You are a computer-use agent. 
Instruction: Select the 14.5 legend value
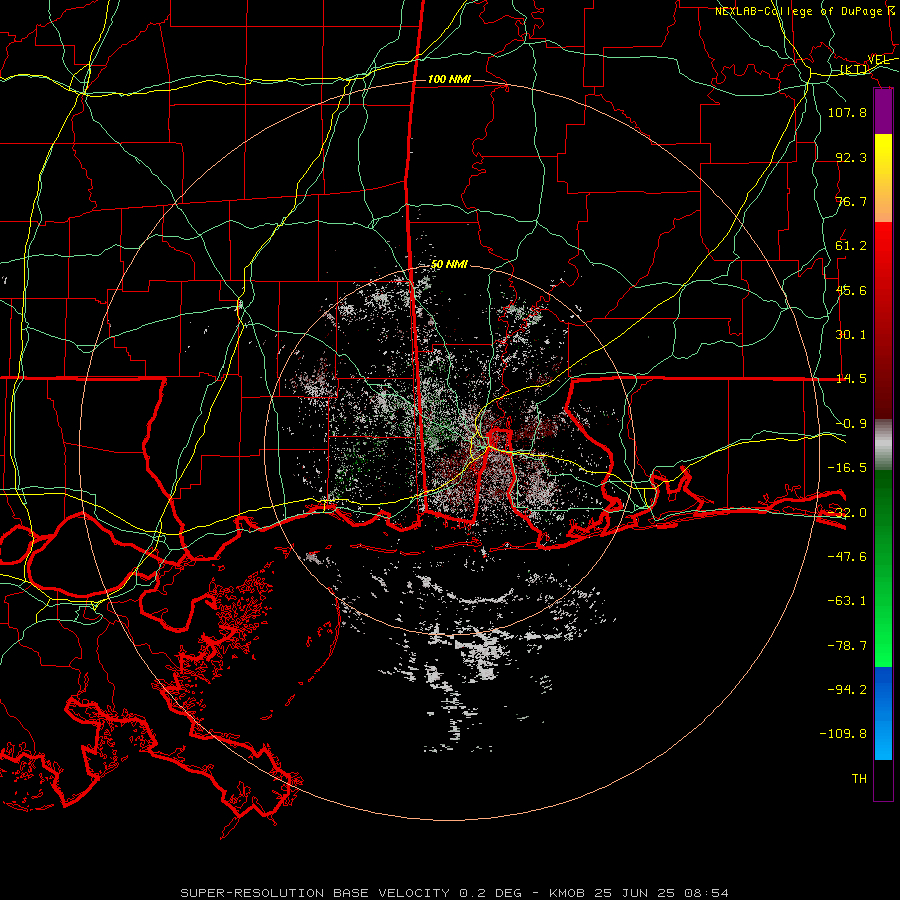pos(851,379)
